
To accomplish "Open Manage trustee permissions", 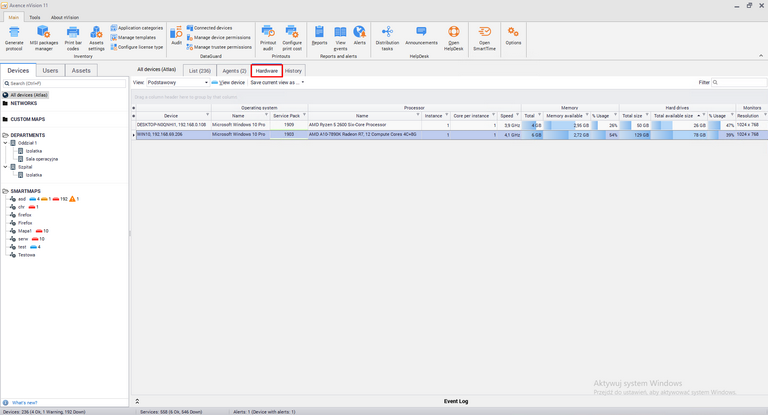I will coord(219,47).
